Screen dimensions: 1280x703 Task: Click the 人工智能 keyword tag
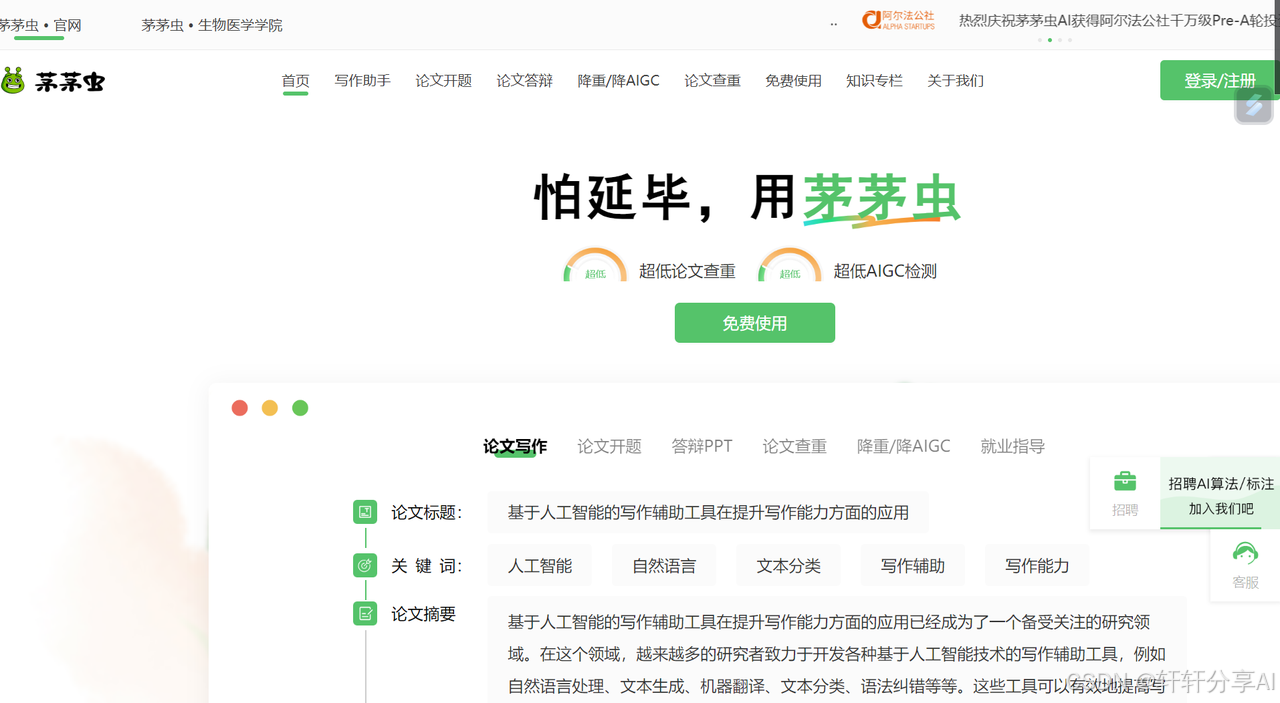(540, 565)
